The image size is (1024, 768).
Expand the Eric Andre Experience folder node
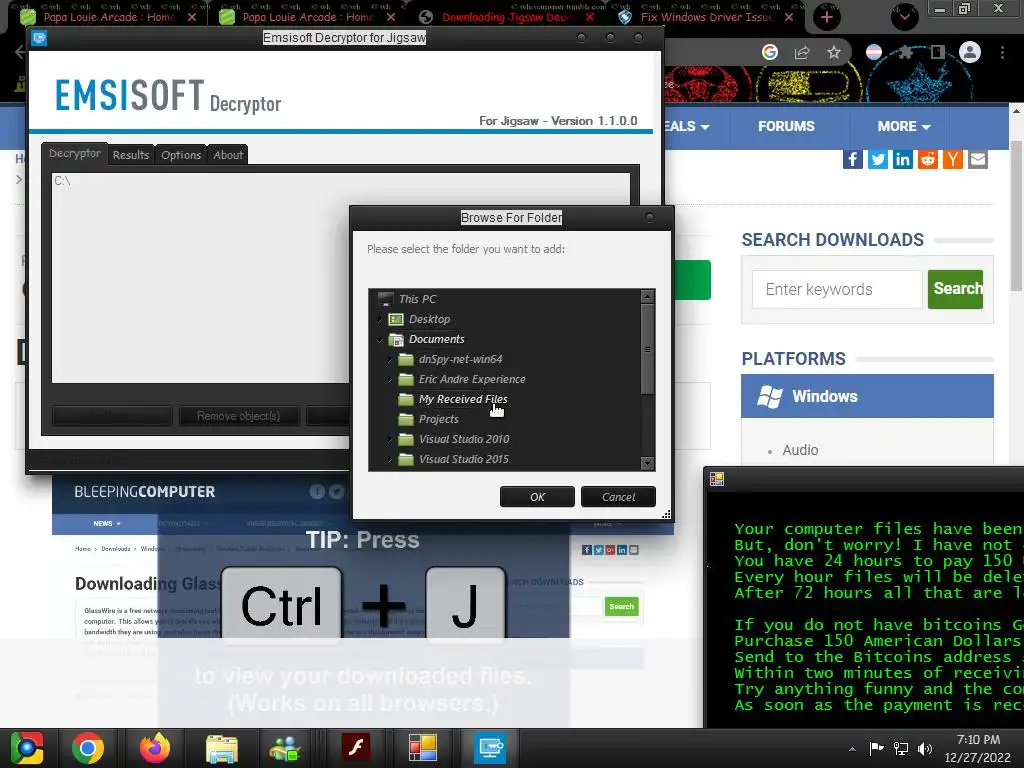coord(390,379)
